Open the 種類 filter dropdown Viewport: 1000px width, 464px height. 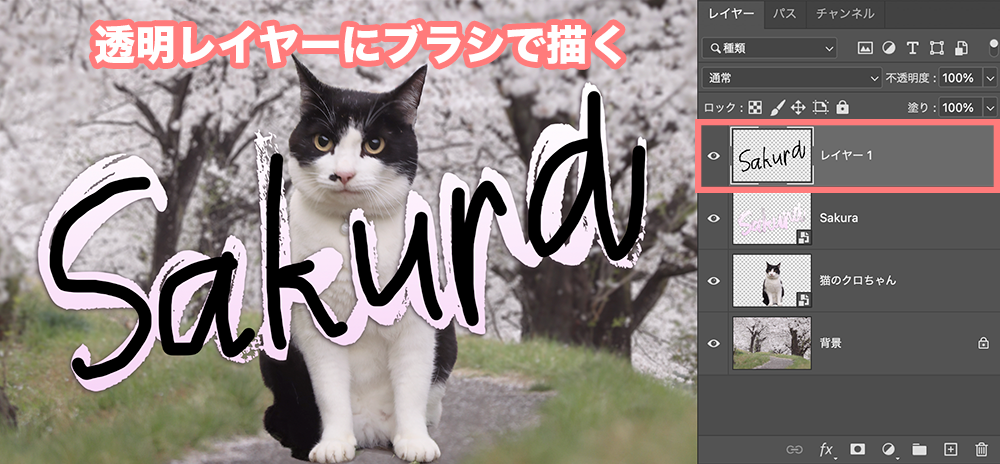click(769, 48)
